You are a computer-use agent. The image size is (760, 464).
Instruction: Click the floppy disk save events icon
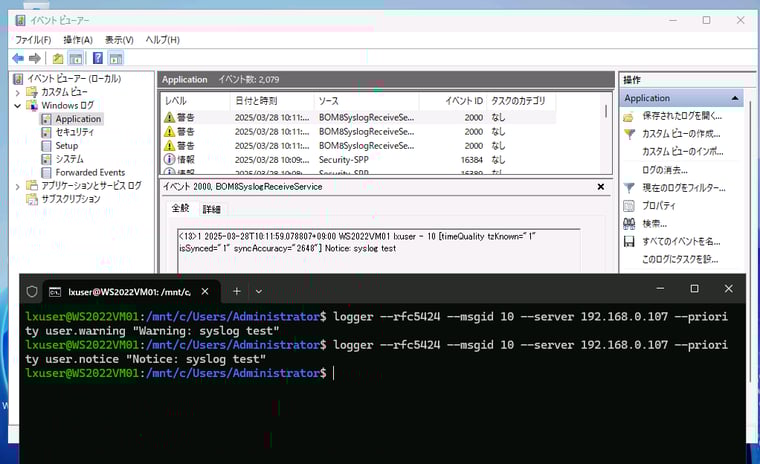click(x=629, y=241)
